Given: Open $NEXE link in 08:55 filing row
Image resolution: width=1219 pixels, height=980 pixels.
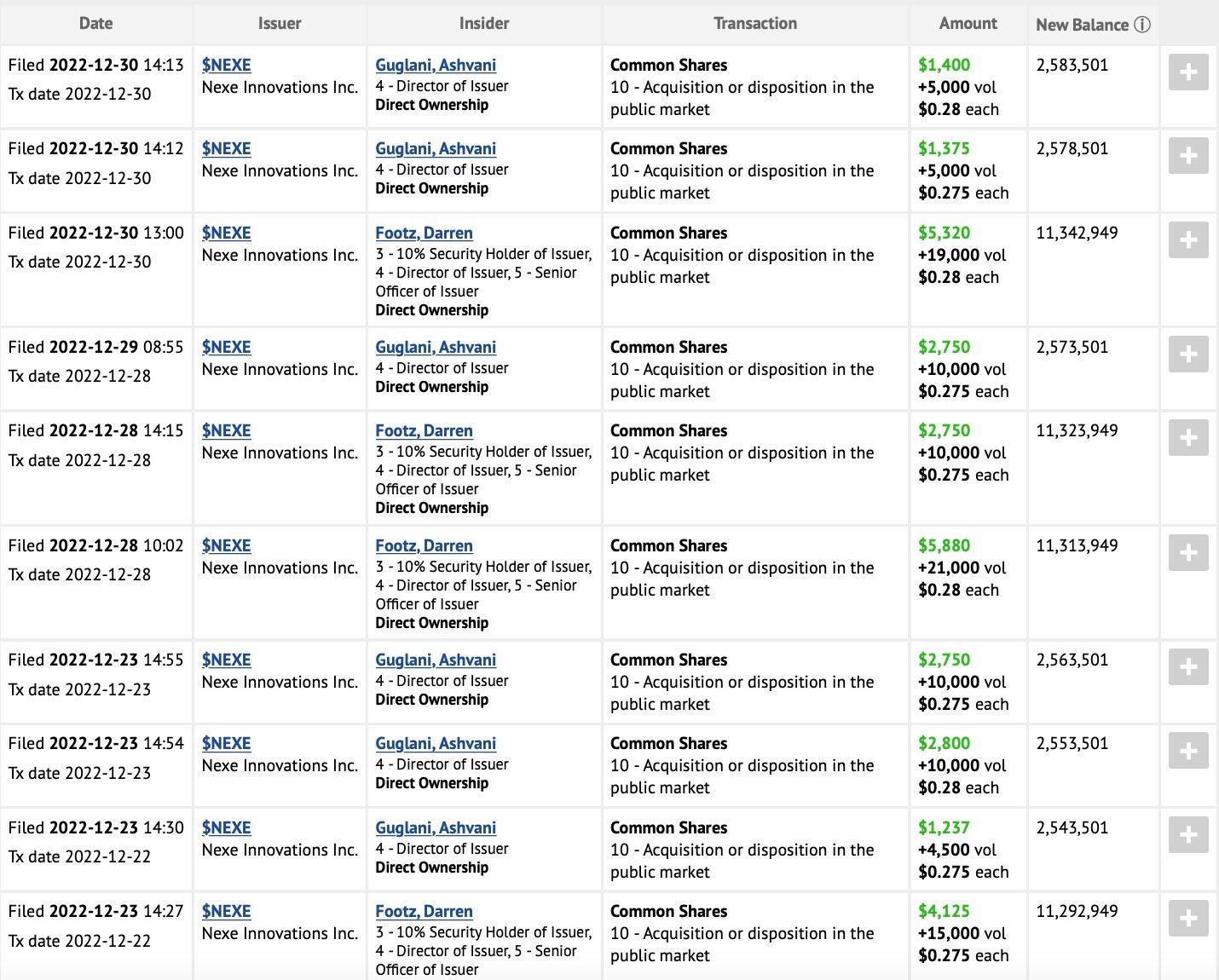Looking at the screenshot, I should [227, 347].
